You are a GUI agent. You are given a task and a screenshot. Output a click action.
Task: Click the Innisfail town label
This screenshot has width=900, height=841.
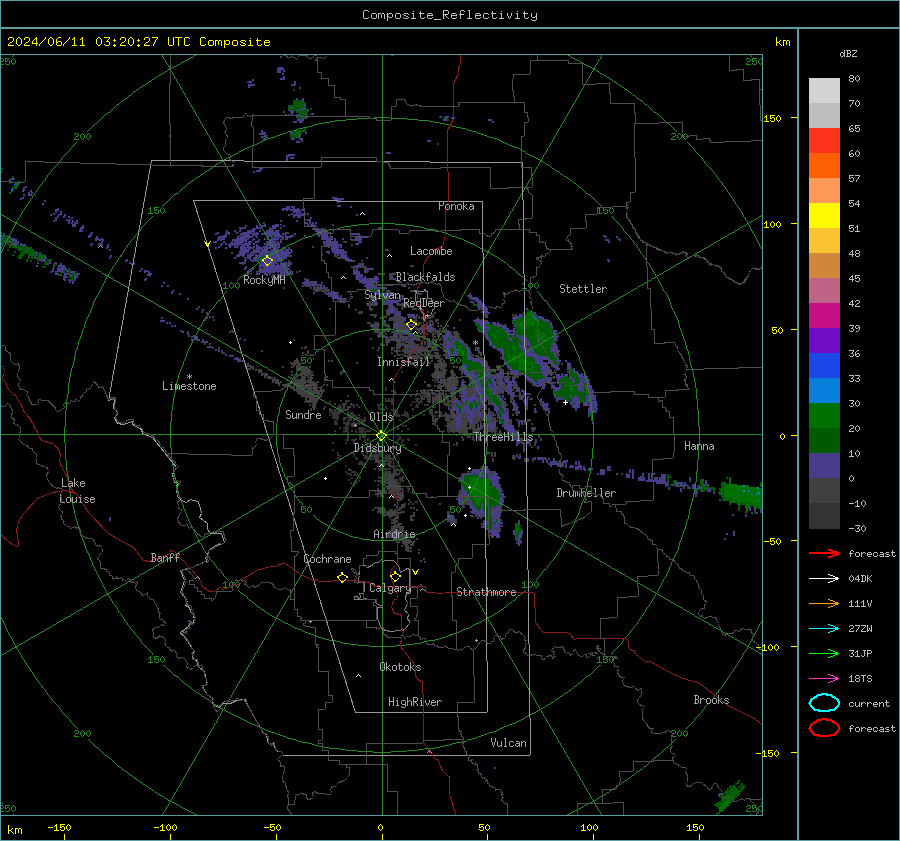coord(403,362)
